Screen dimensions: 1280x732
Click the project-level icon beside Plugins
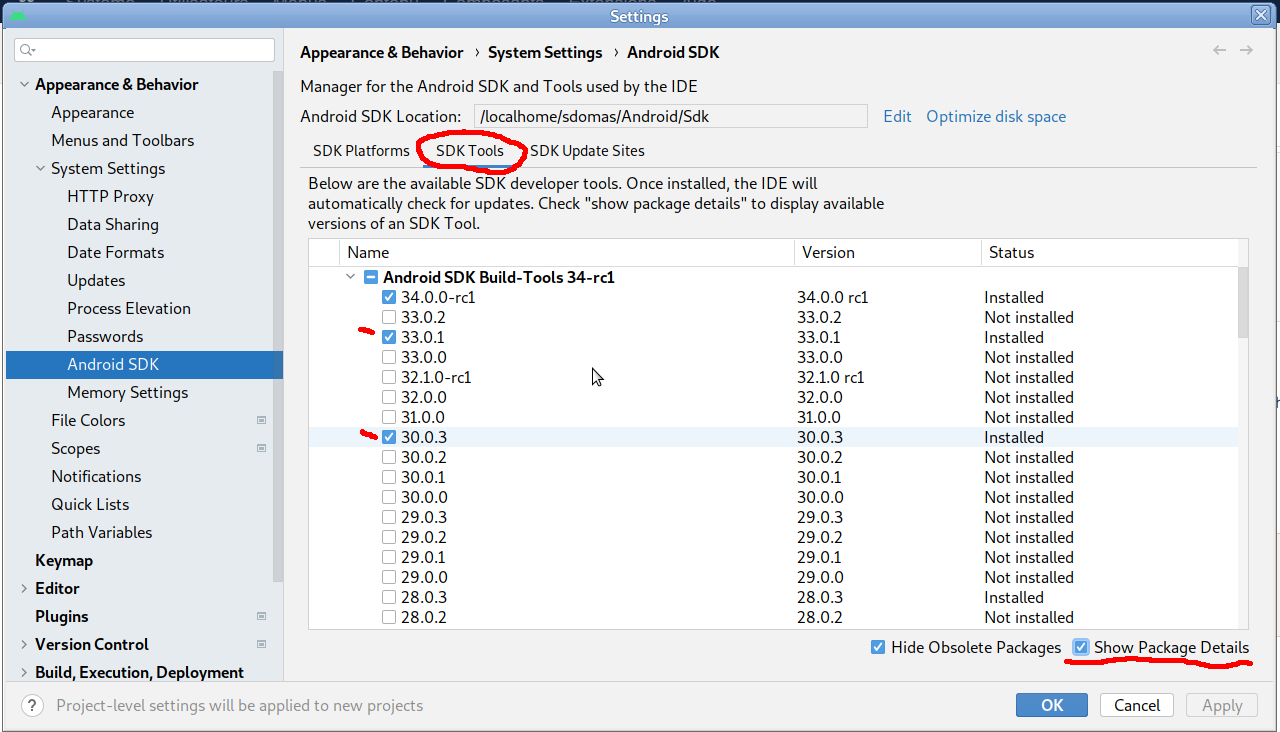point(262,616)
